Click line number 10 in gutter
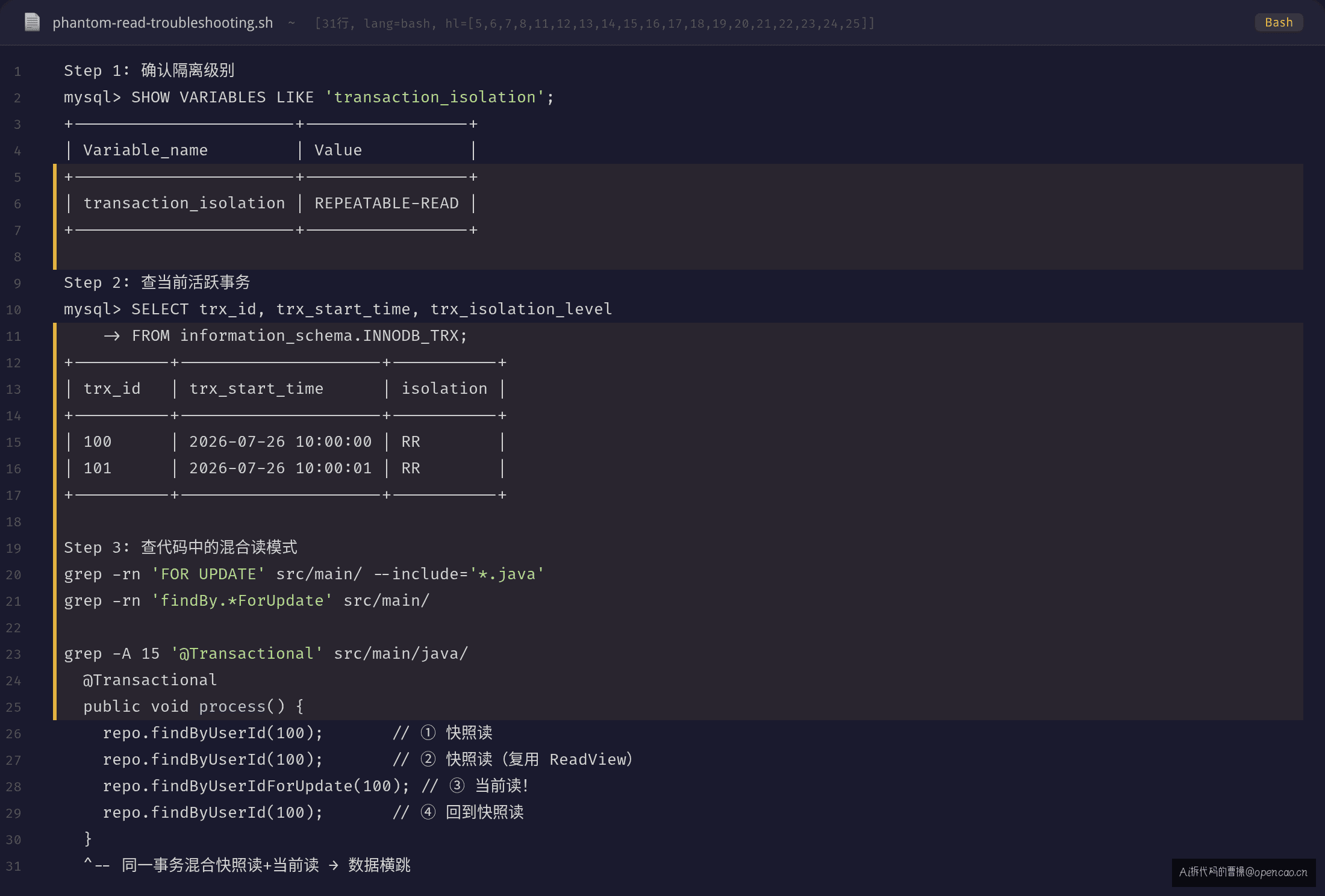This screenshot has height=896, width=1325. tap(13, 310)
